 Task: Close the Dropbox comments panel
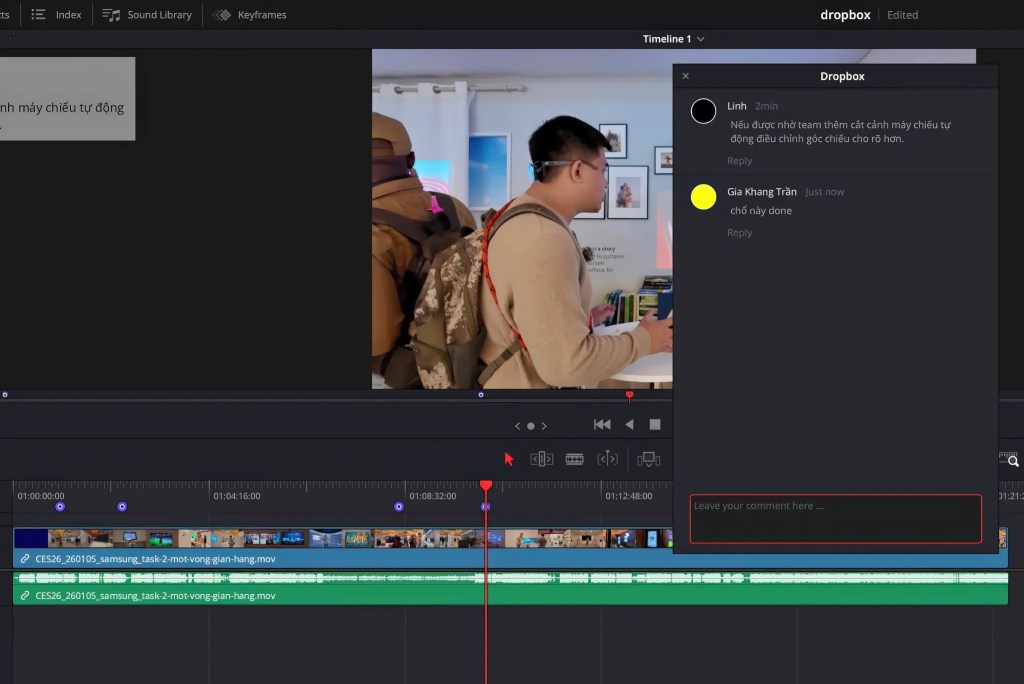pyautogui.click(x=685, y=76)
